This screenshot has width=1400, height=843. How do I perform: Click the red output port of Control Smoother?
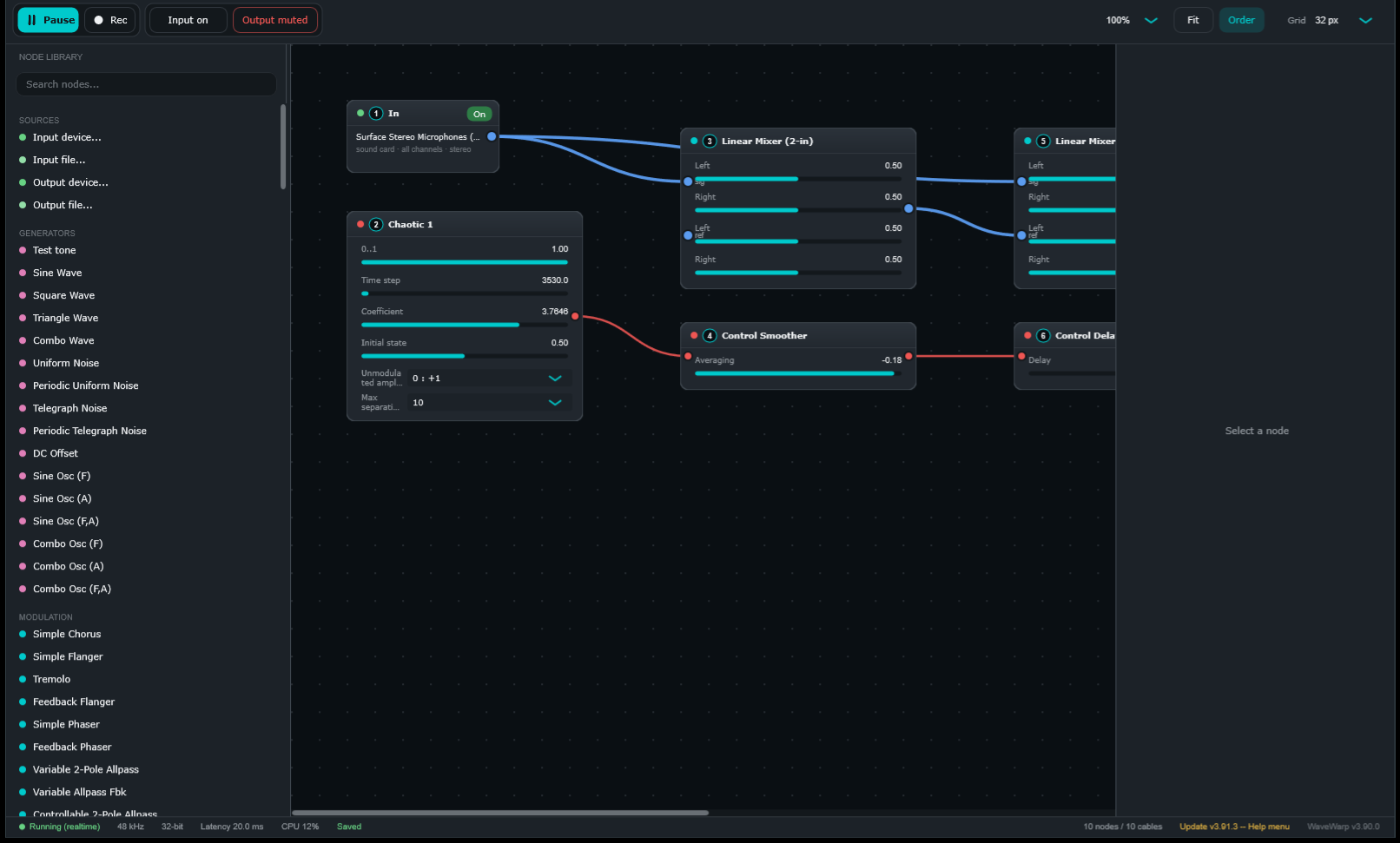(x=908, y=356)
